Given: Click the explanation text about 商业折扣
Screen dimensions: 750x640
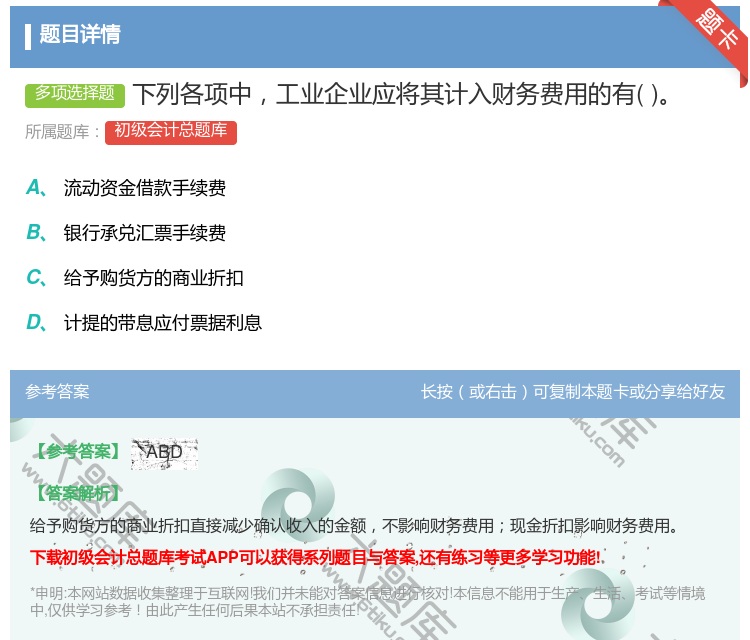Looking at the screenshot, I should tap(354, 526).
